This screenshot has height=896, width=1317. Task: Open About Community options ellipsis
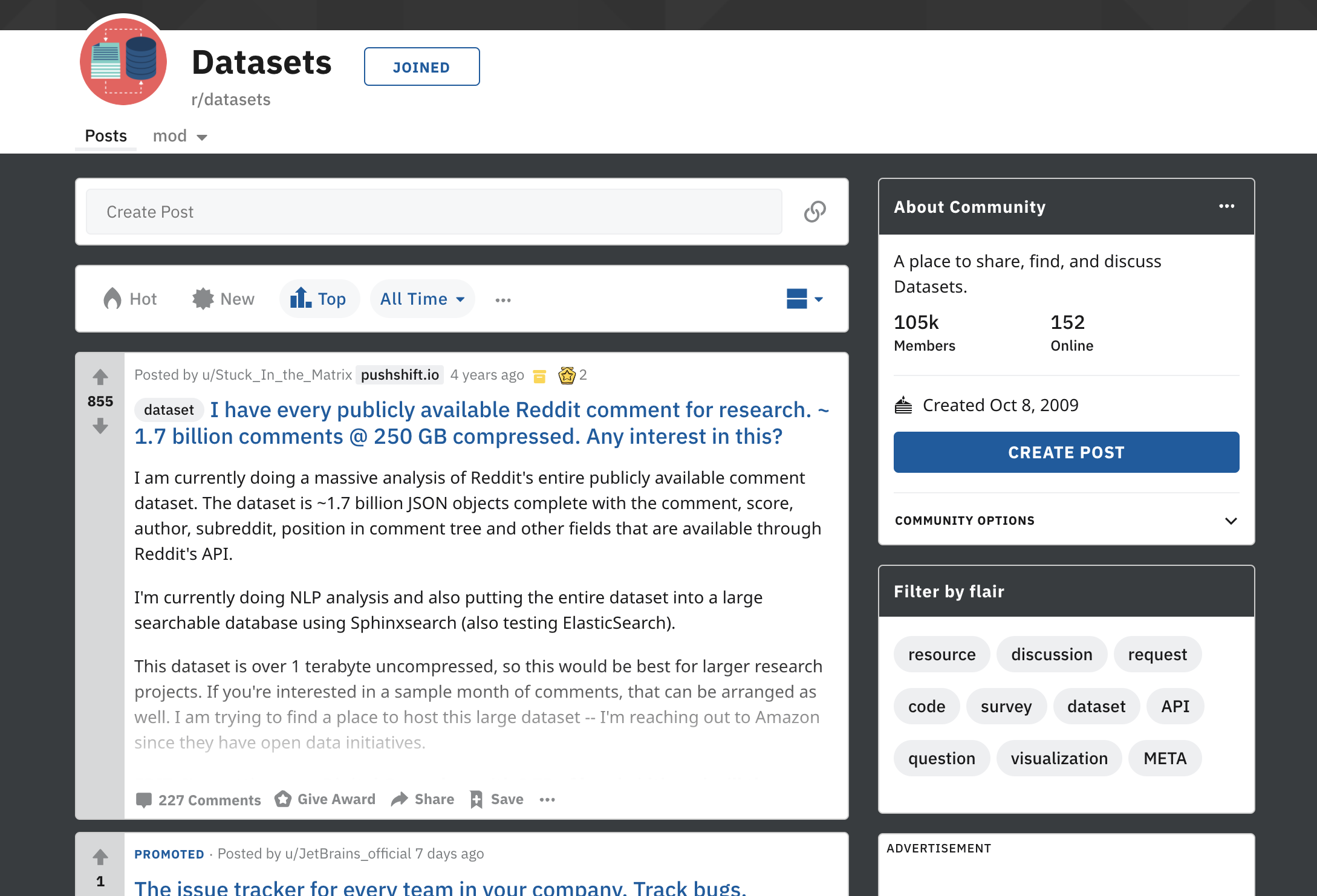coord(1226,206)
